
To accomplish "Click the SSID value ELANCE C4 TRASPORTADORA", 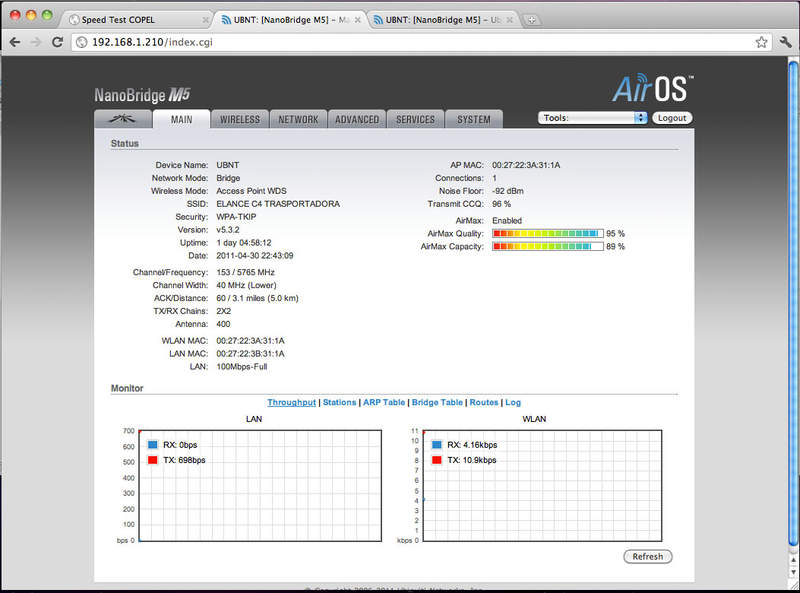I will pos(278,204).
